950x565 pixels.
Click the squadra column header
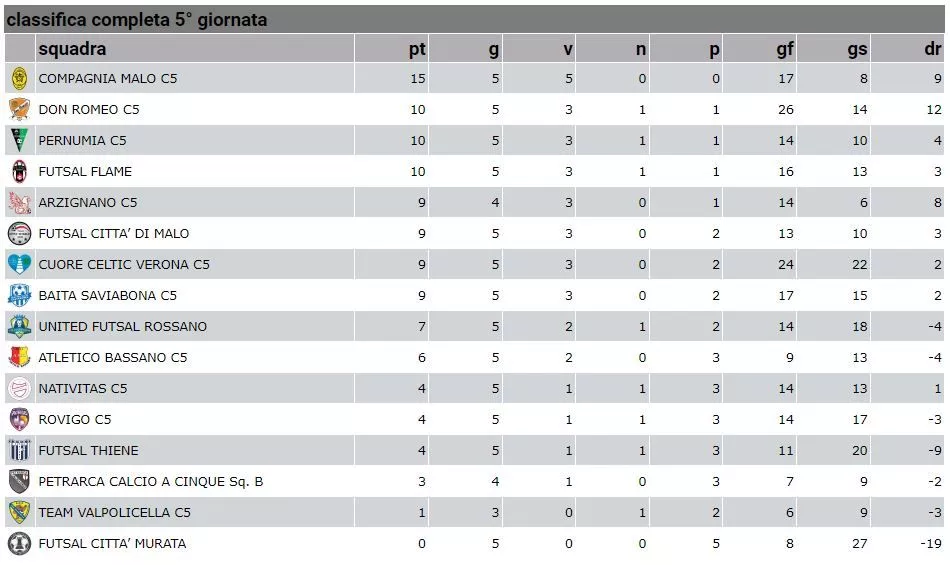[72, 48]
